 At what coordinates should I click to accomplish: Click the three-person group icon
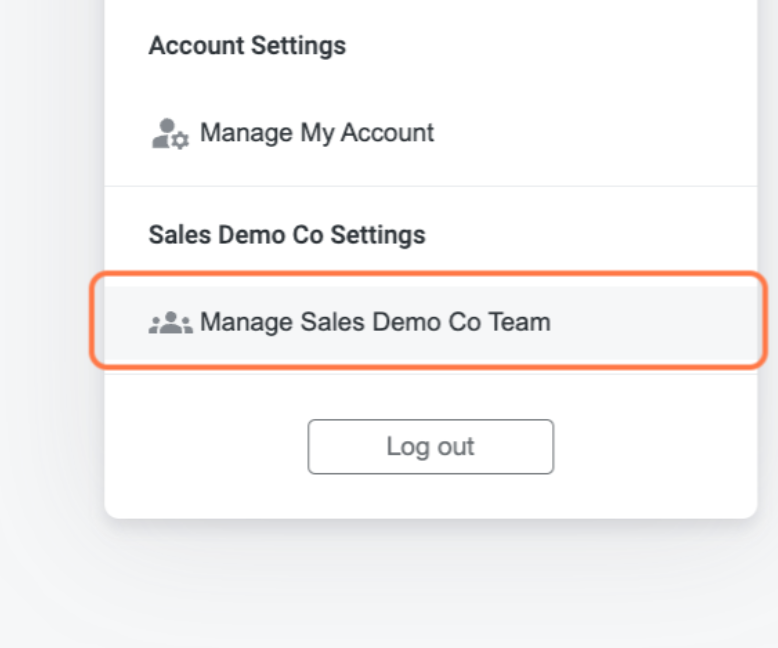click(170, 323)
